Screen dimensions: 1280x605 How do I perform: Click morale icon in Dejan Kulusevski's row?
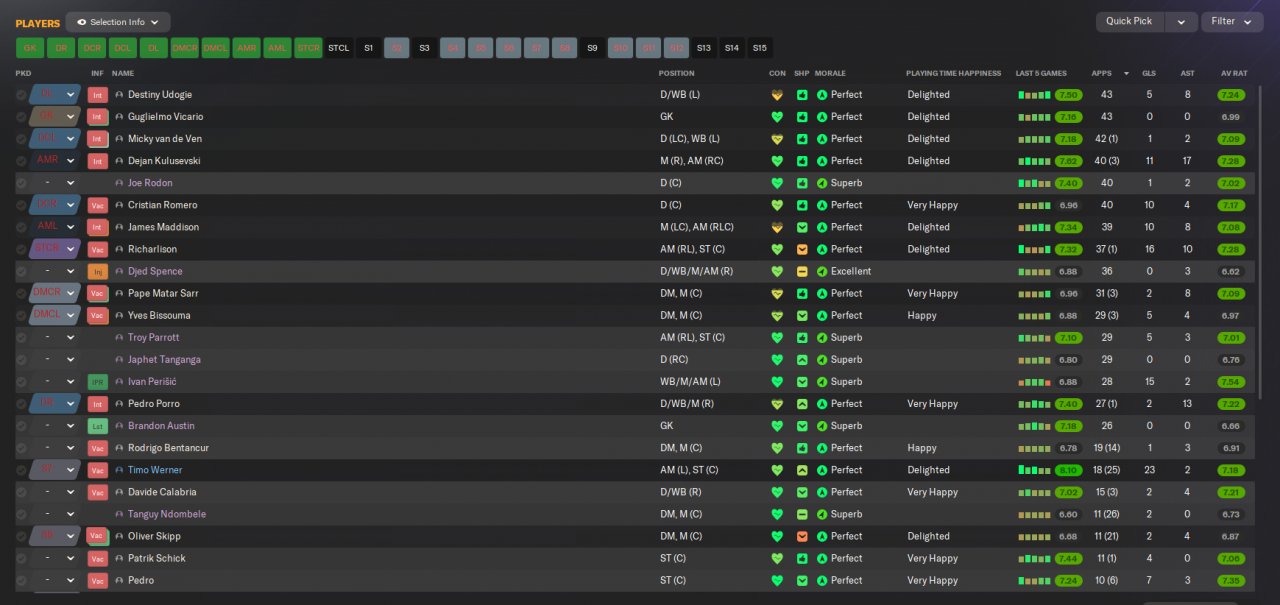[822, 161]
